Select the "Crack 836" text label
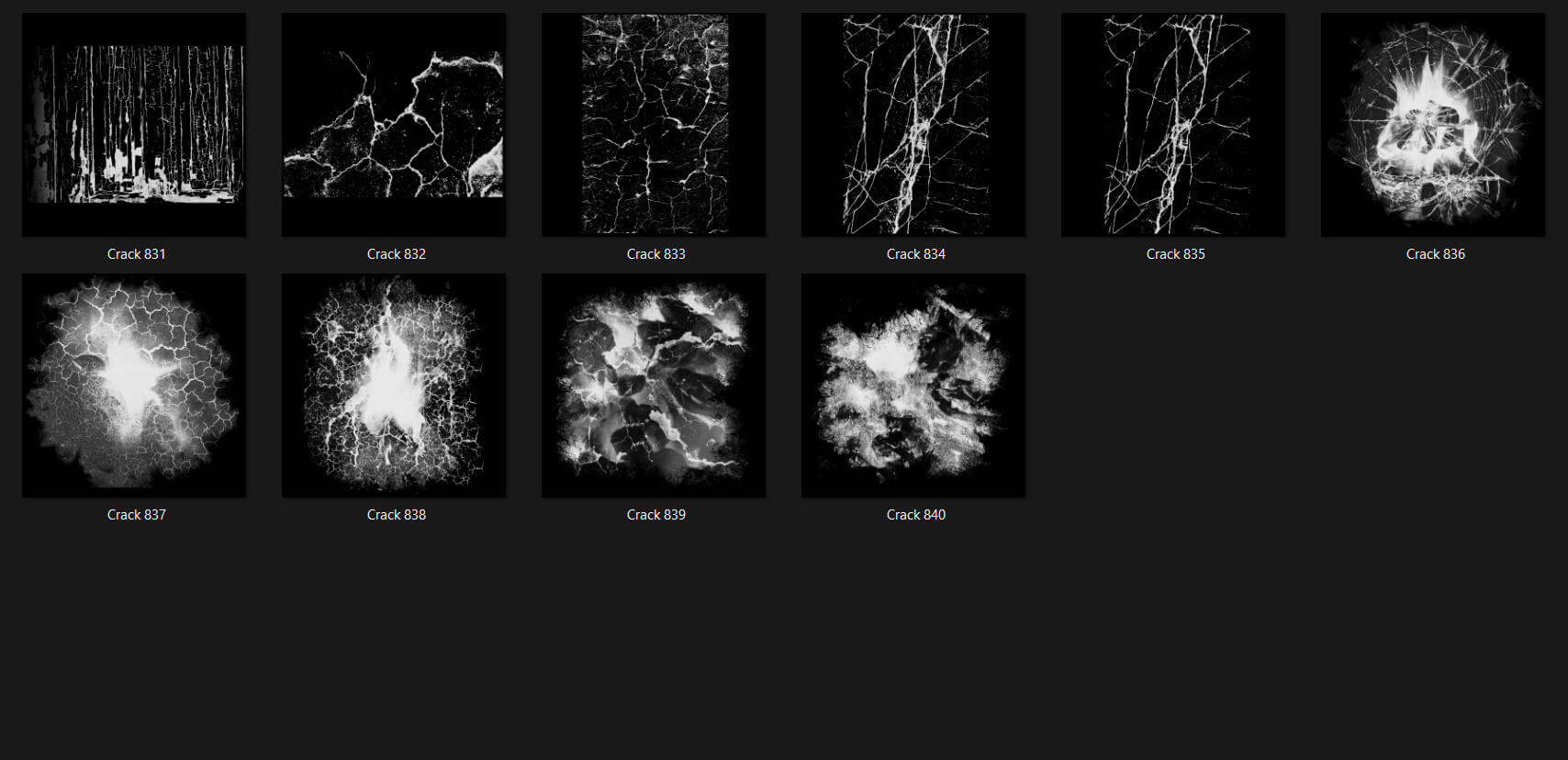The height and width of the screenshot is (760, 1568). 1436,254
